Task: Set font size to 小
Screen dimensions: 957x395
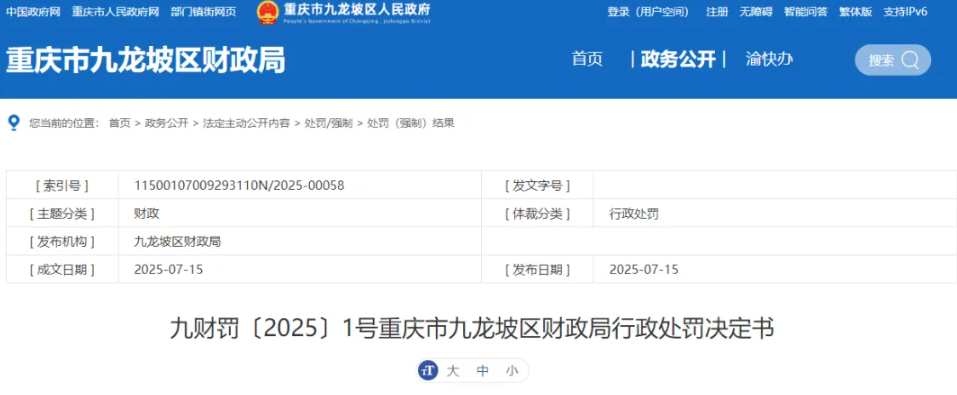Action: [511, 371]
